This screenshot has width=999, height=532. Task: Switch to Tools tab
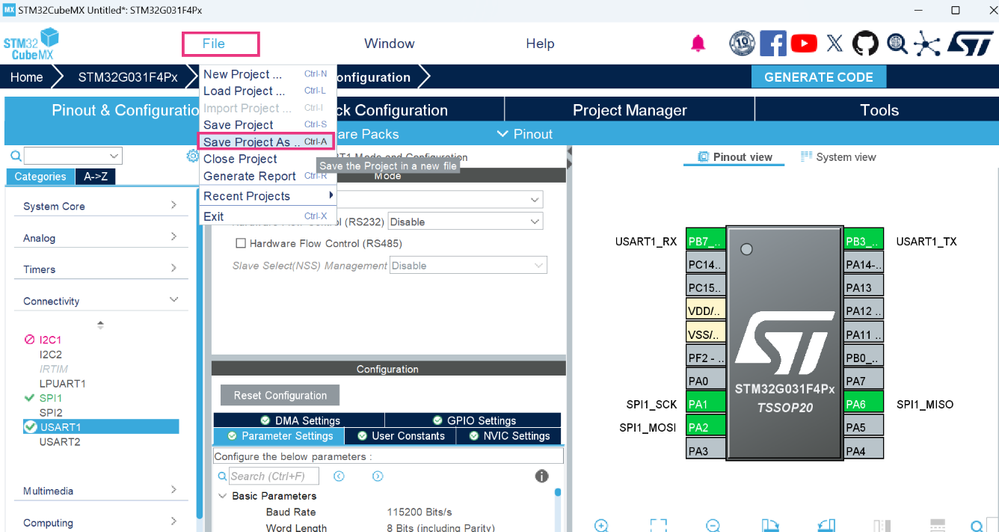(x=879, y=110)
